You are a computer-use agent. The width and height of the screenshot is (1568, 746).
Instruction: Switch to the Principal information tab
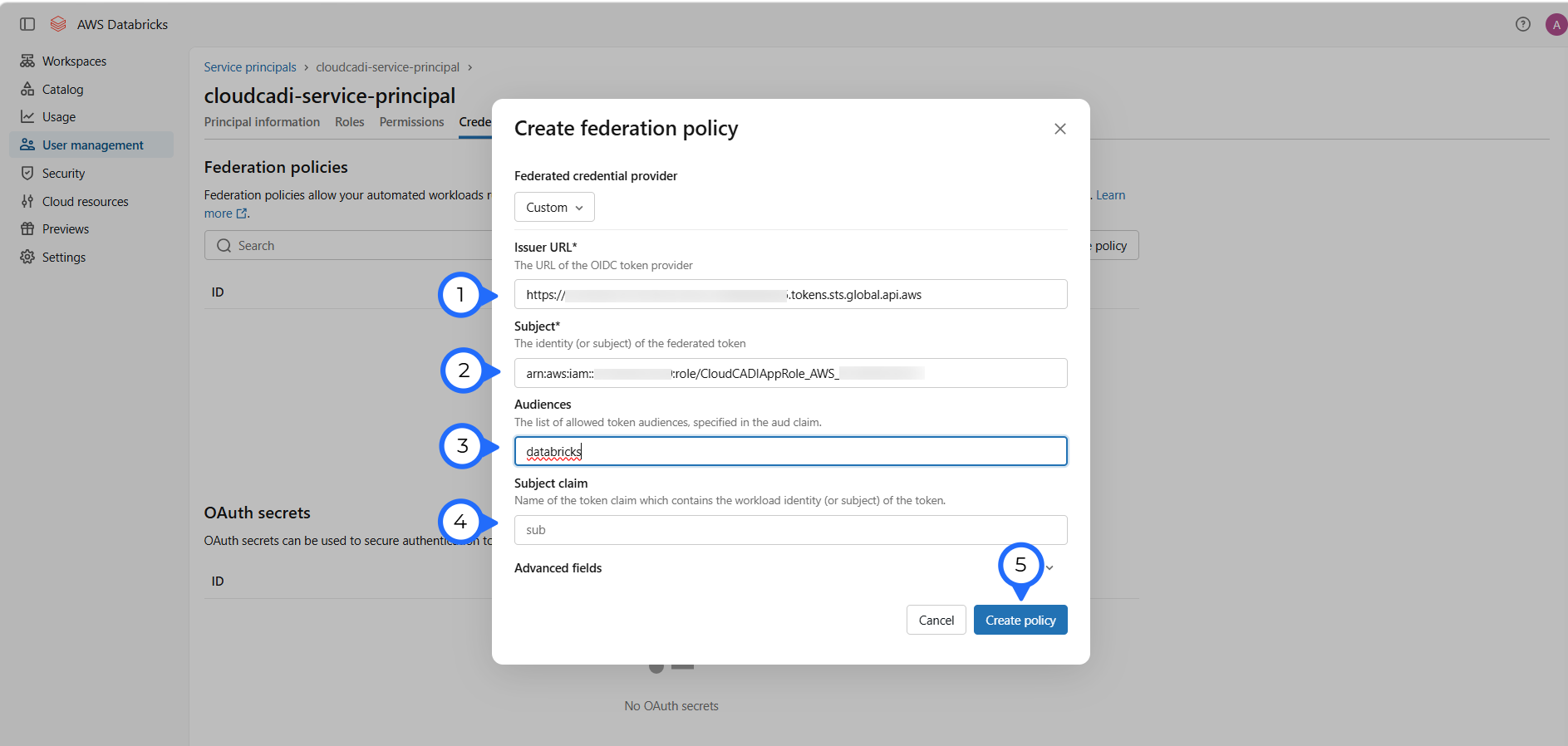262,122
